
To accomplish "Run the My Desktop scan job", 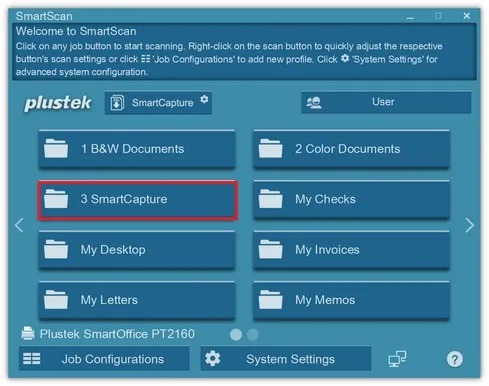I will (137, 250).
